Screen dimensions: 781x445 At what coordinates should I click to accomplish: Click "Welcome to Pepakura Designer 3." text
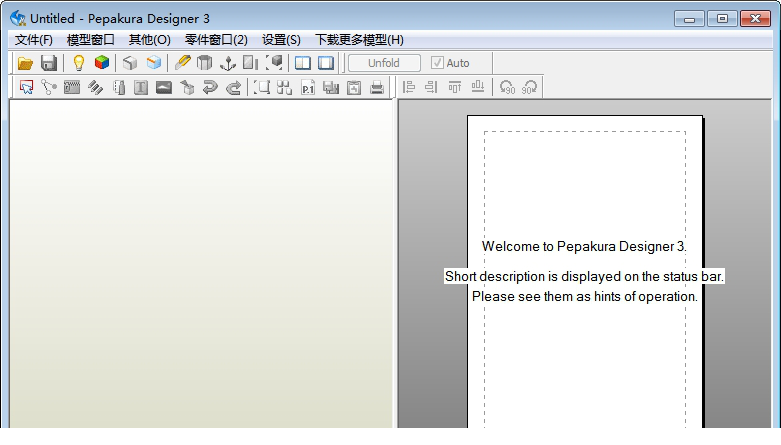pyautogui.click(x=584, y=246)
